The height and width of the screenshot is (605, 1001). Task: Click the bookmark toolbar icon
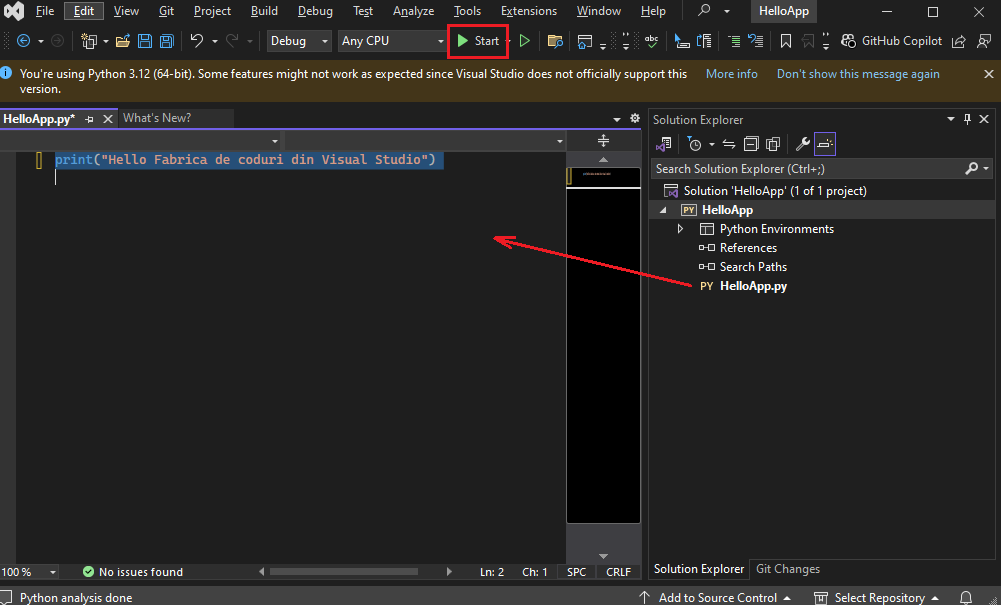786,41
